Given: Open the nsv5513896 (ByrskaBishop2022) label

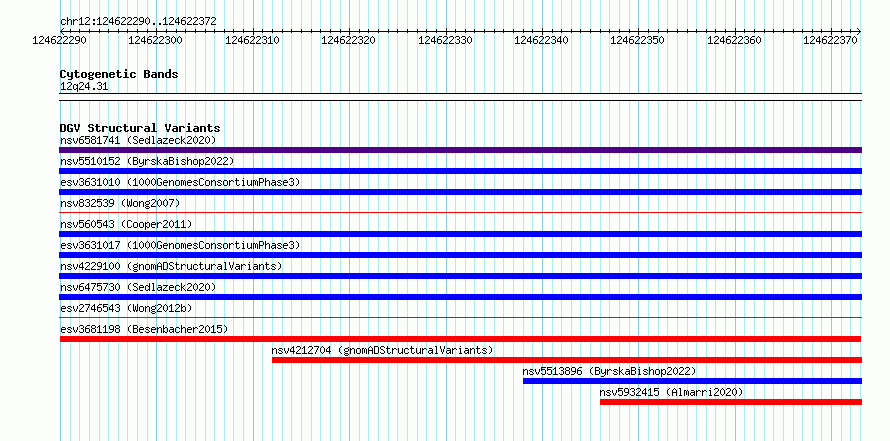Looking at the screenshot, I should click(x=609, y=371).
